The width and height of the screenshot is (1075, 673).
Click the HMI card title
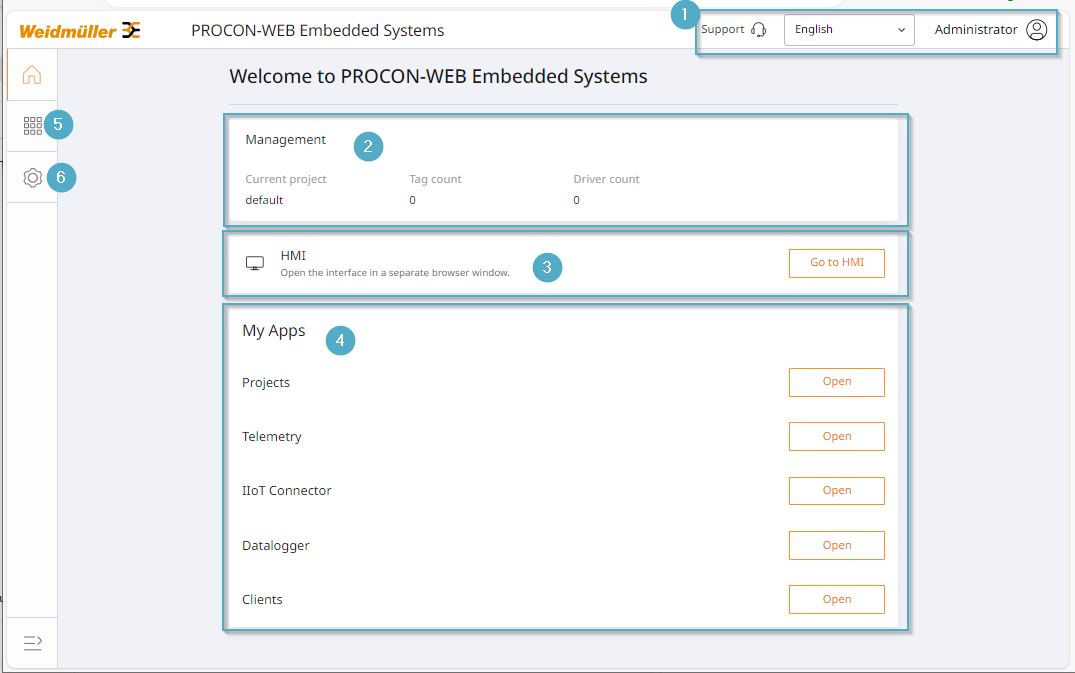[293, 256]
